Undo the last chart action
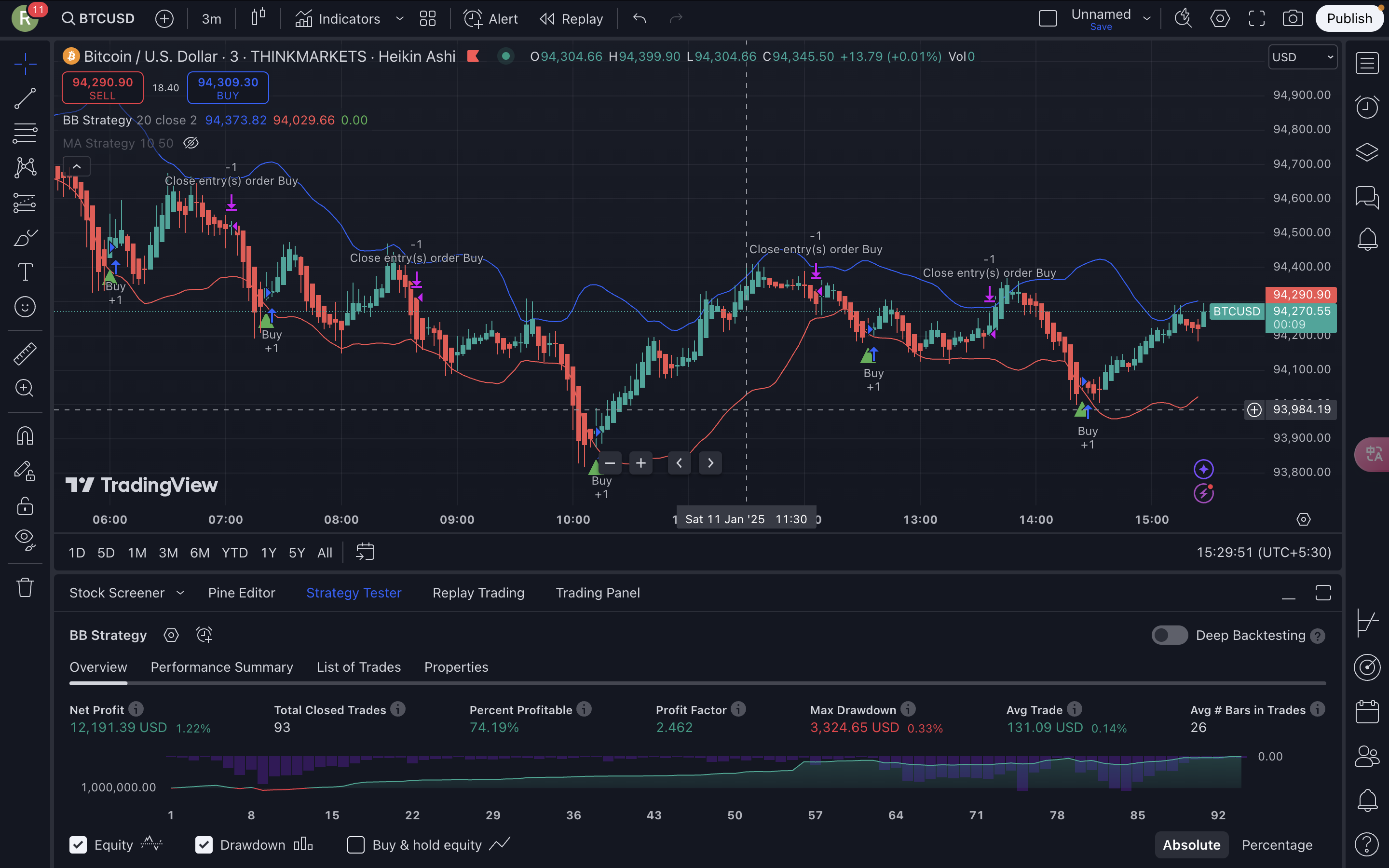 pos(640,18)
